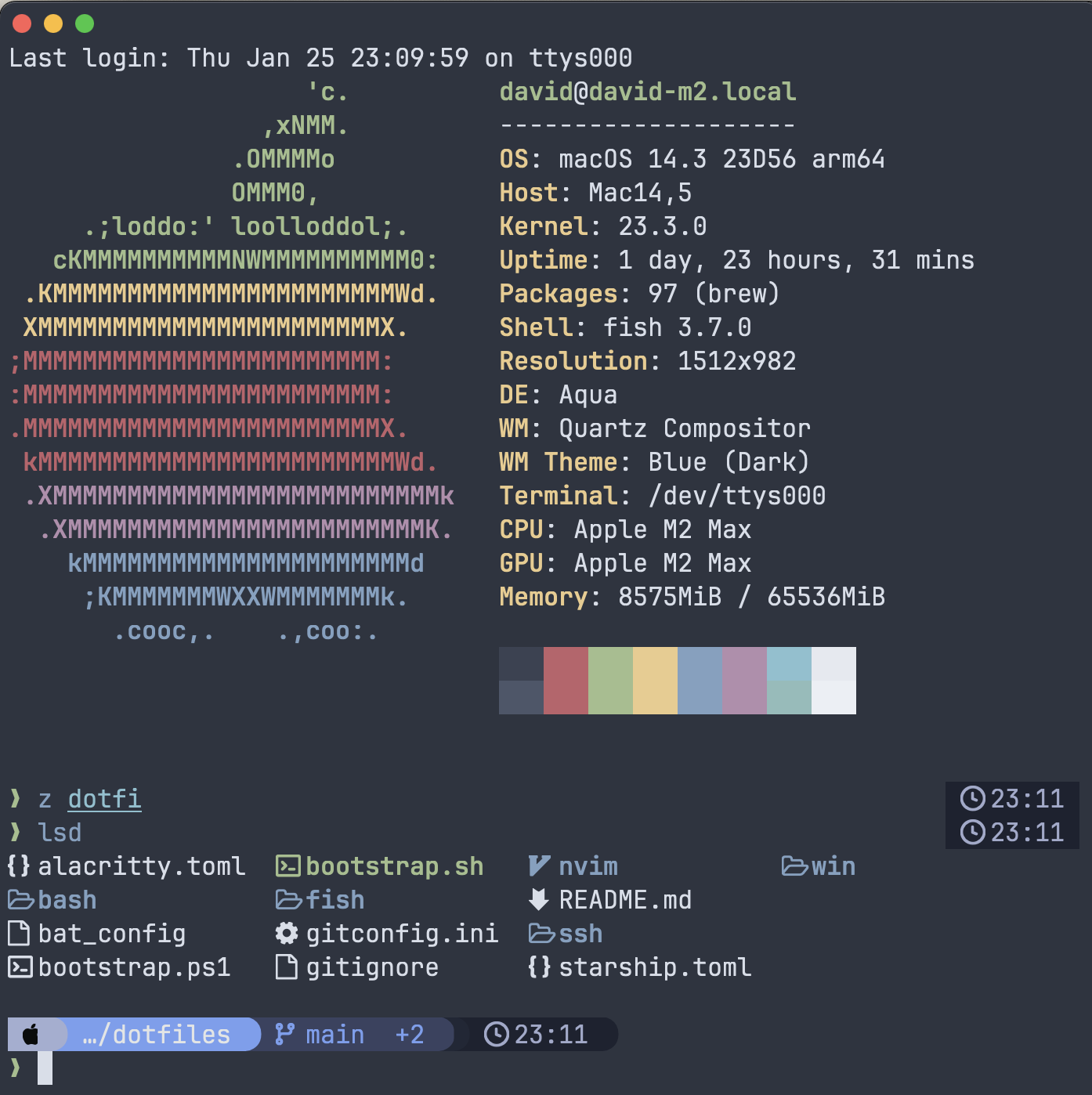Click the purple swatch in the color palette
Screen dimensions: 1092x1095
pos(744,681)
